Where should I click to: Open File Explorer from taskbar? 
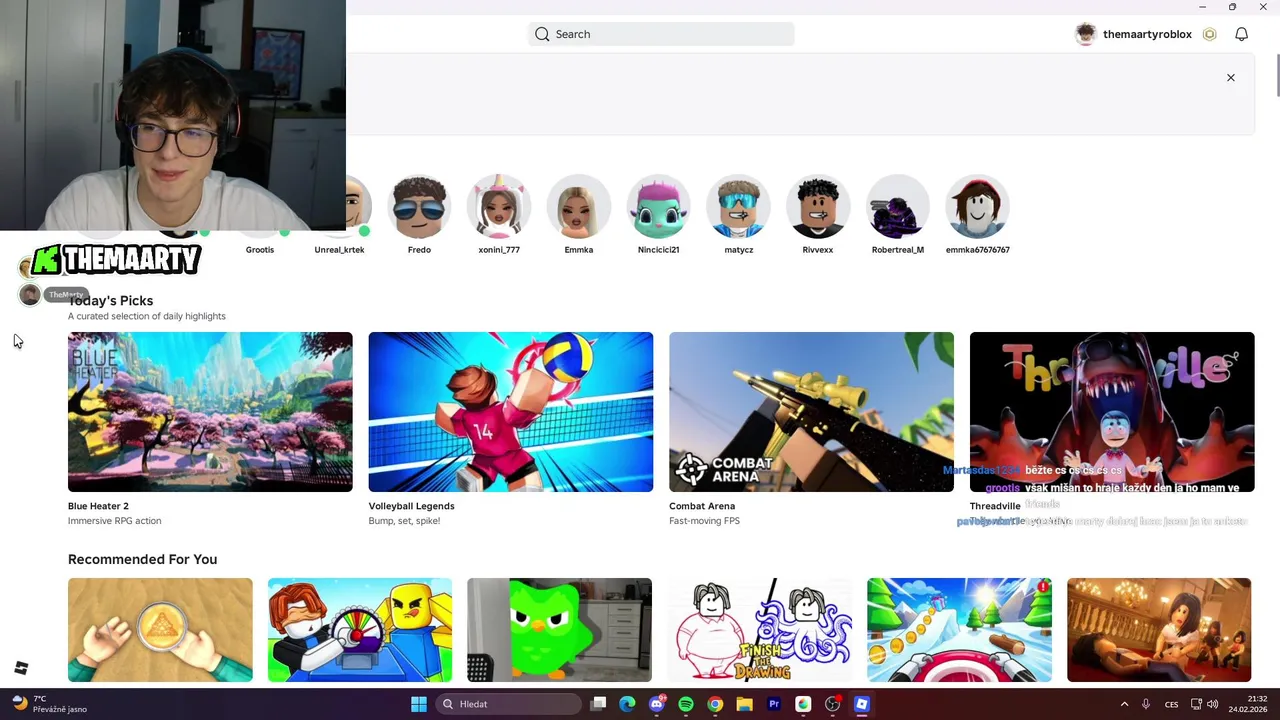point(744,704)
